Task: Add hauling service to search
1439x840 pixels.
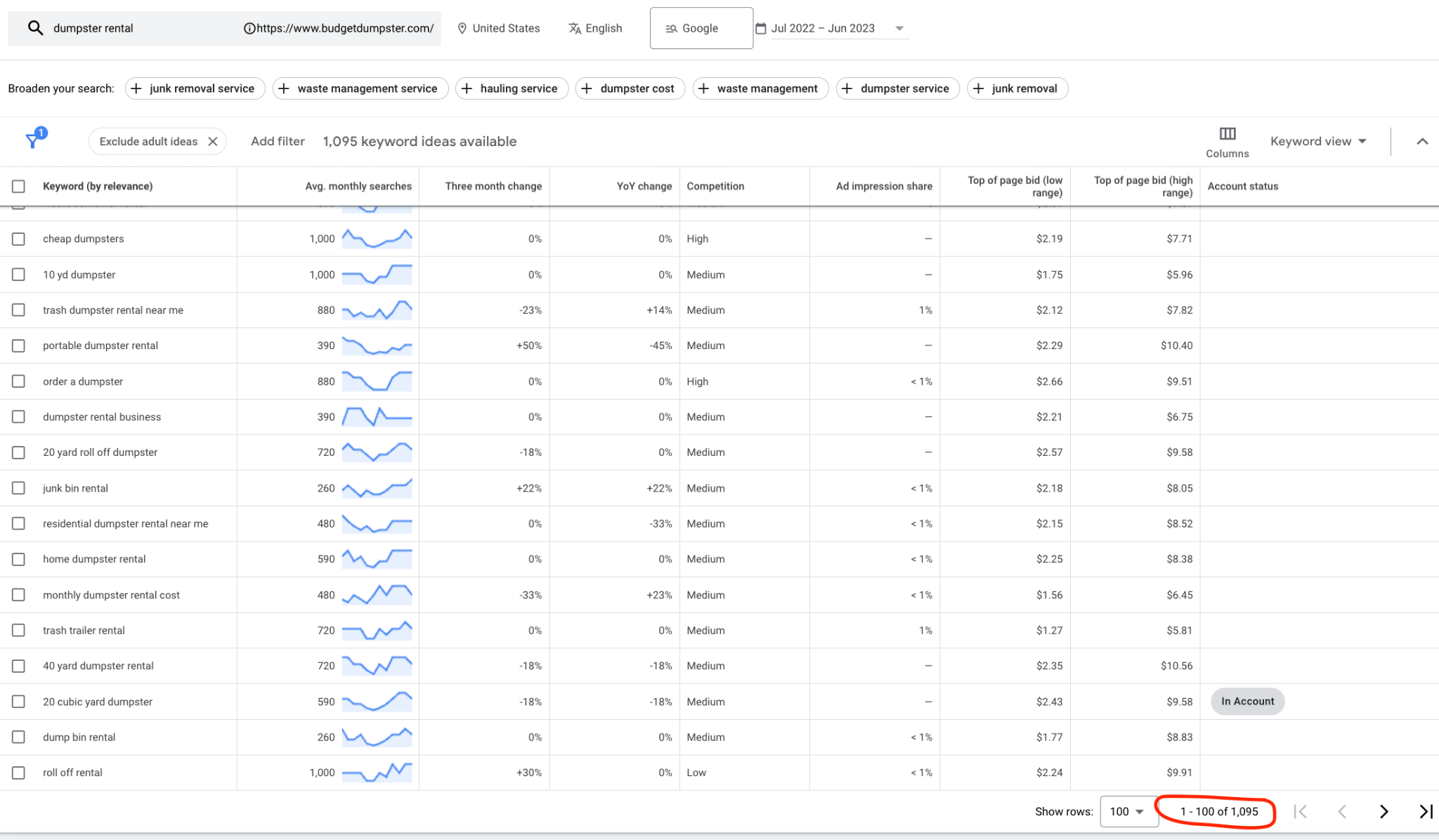Action: pos(512,88)
